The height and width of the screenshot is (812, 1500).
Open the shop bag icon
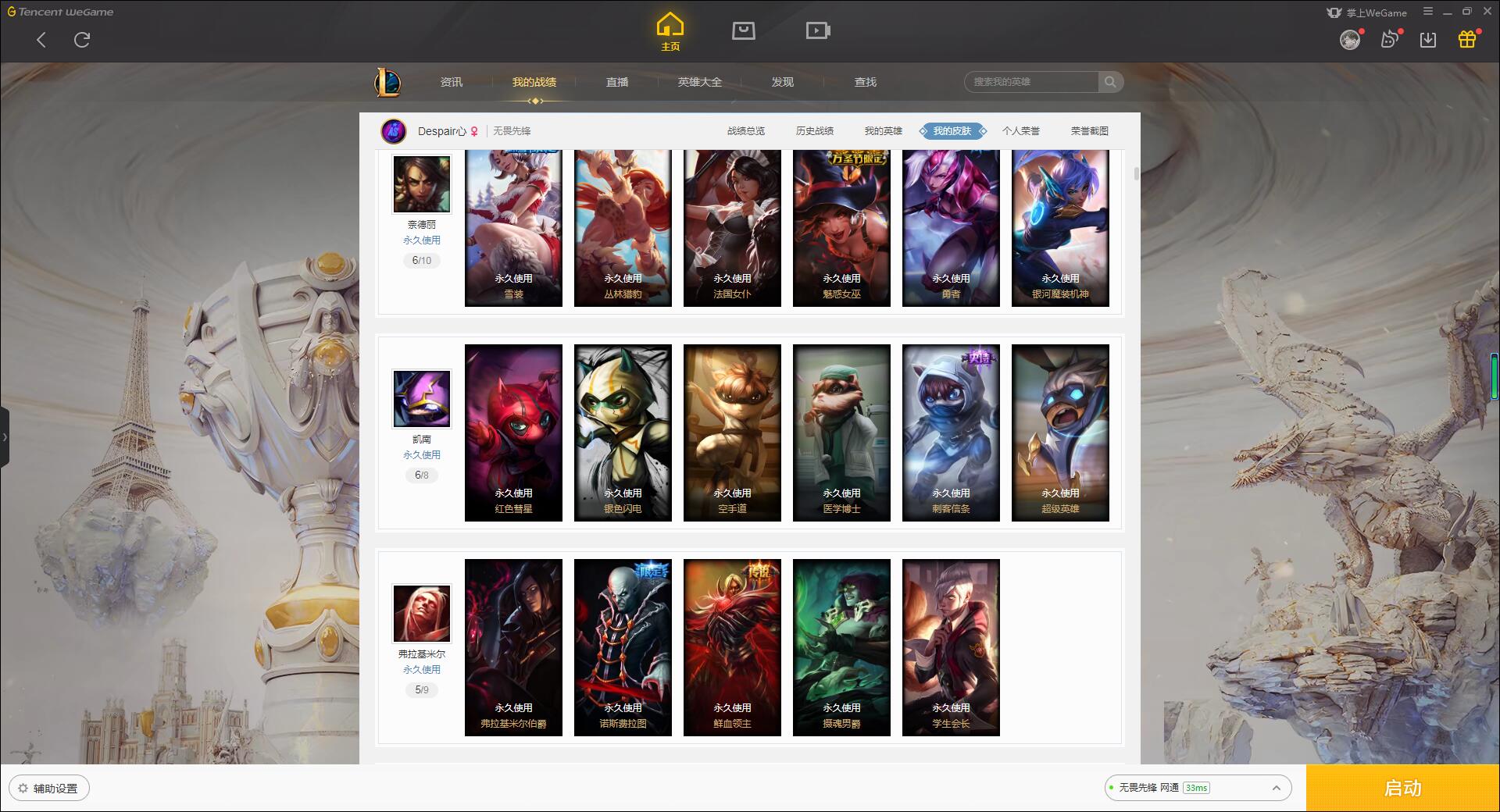tap(743, 31)
